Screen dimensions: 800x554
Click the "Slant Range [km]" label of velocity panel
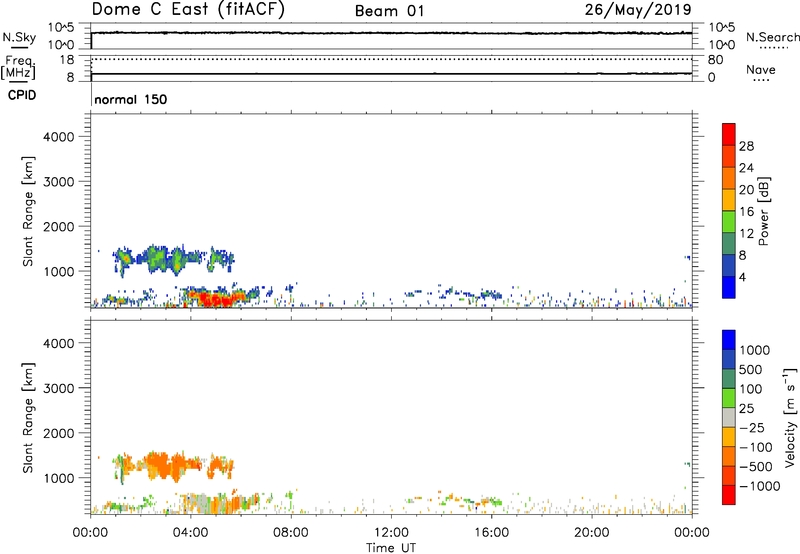tap(28, 418)
